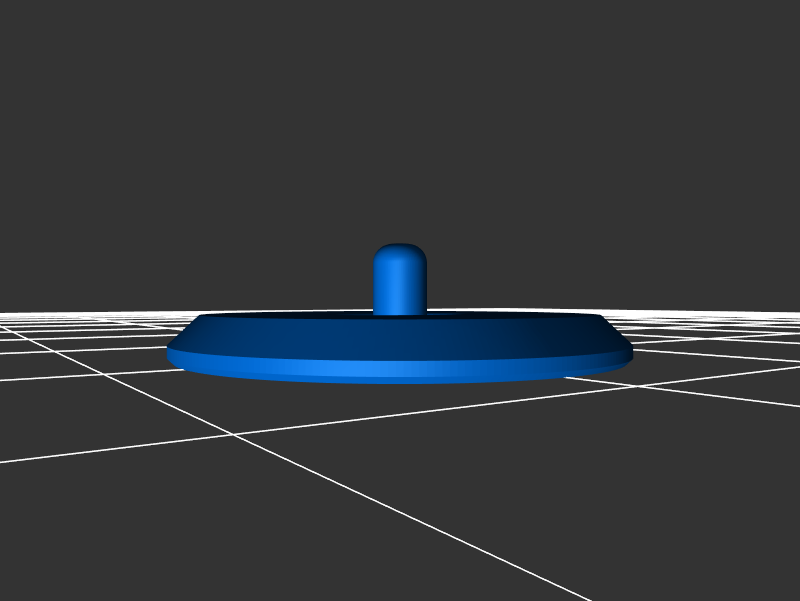Click empty background in the top-left corner
Screen dimensions: 800x601
[x=50, y=50]
